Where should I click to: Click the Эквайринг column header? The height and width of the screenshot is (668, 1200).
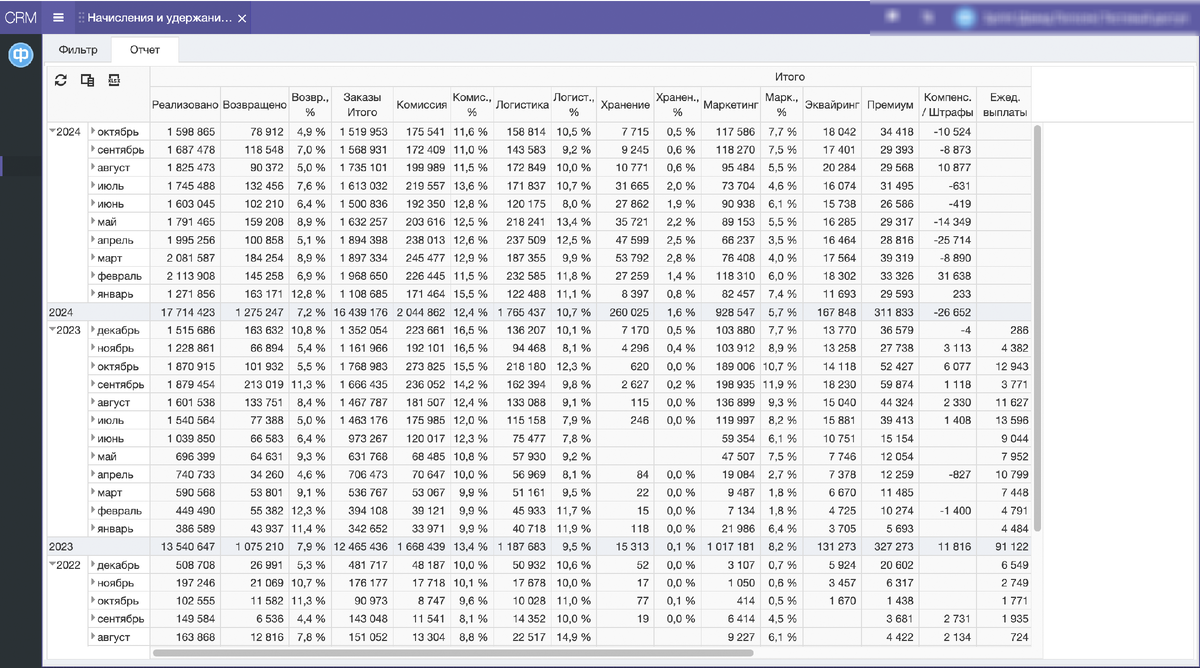coord(830,104)
